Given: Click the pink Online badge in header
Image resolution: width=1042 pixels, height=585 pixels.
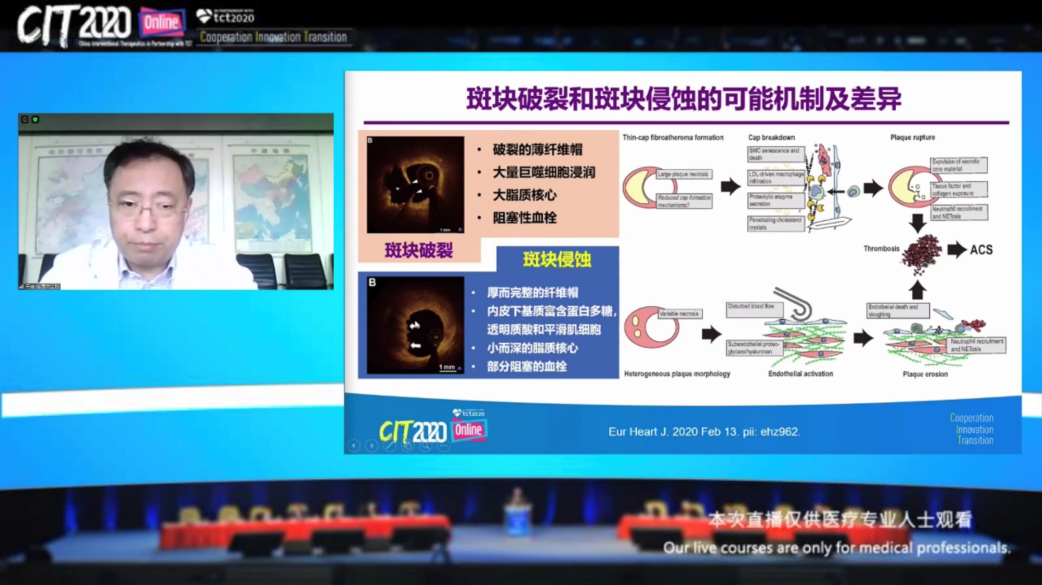Looking at the screenshot, I should (x=161, y=22).
